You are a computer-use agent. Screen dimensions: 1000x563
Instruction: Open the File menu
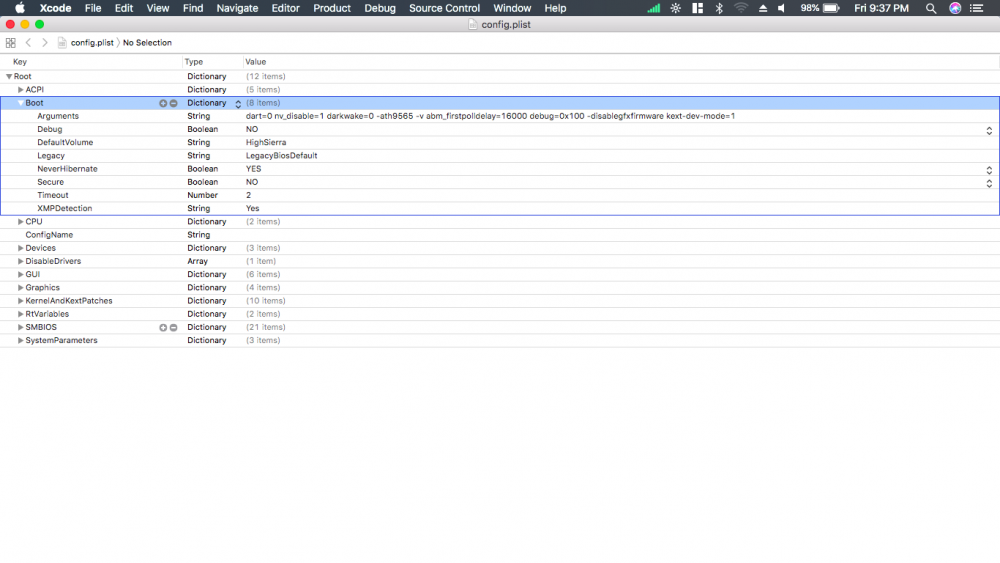tap(93, 8)
